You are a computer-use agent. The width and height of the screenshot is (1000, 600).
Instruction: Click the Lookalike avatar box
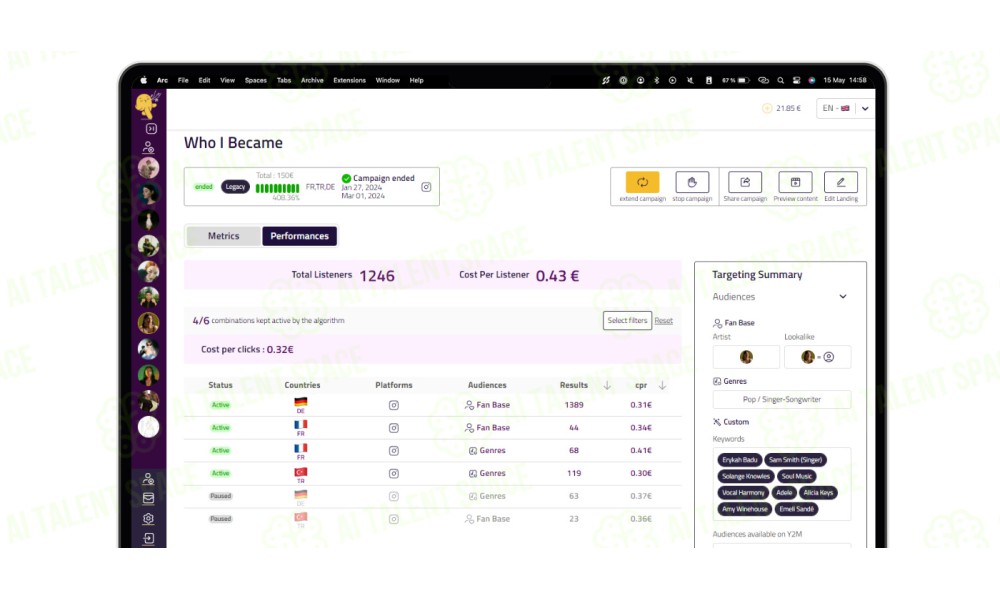(818, 357)
